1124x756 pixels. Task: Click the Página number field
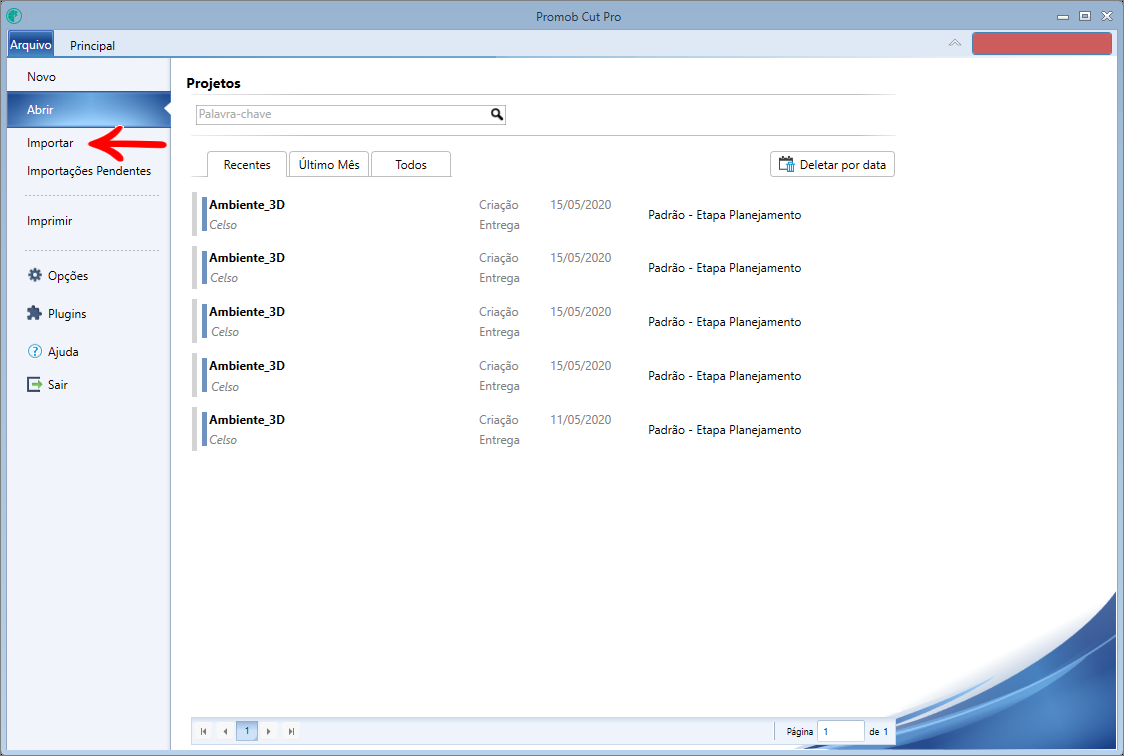click(x=840, y=731)
